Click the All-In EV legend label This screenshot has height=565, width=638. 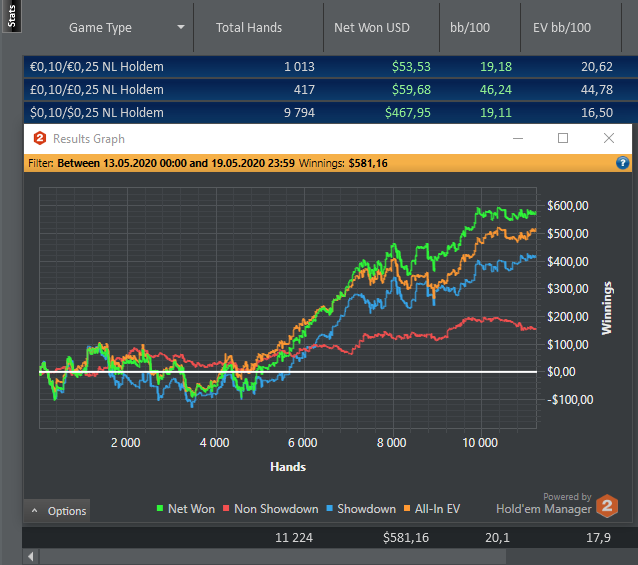point(437,508)
